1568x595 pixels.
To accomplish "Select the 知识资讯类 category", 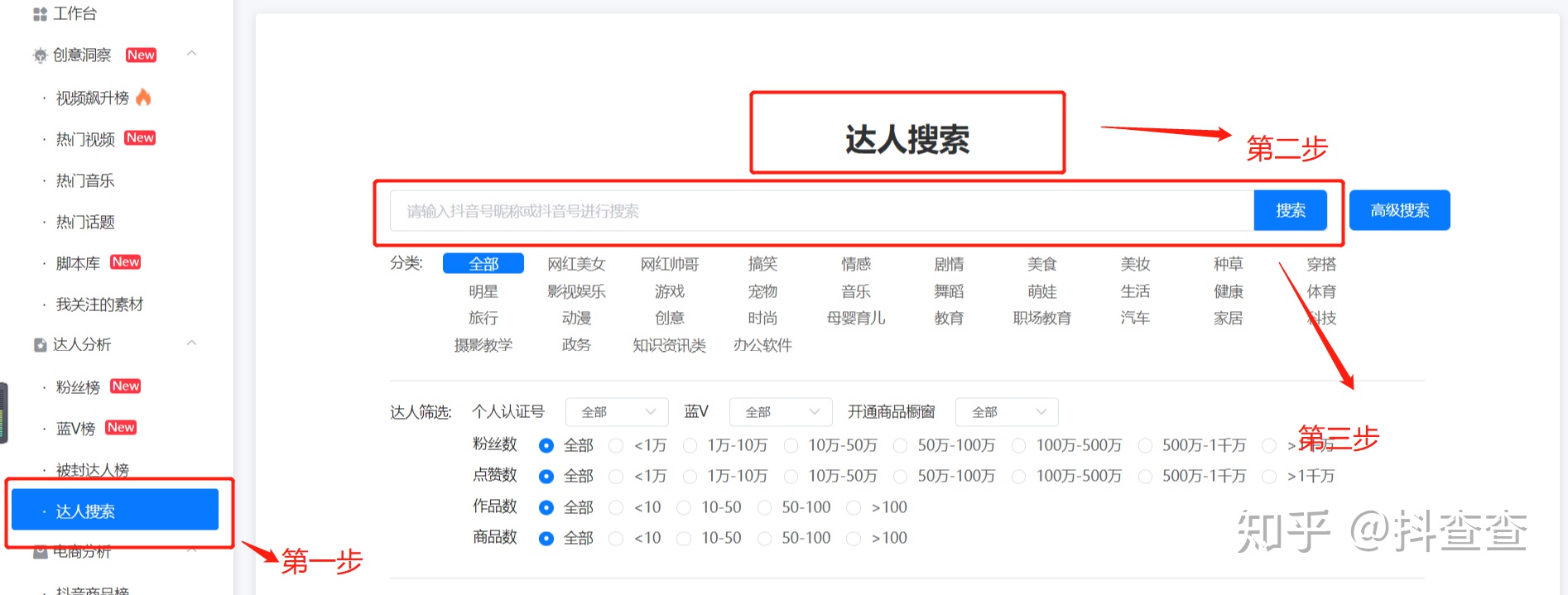I will (670, 345).
